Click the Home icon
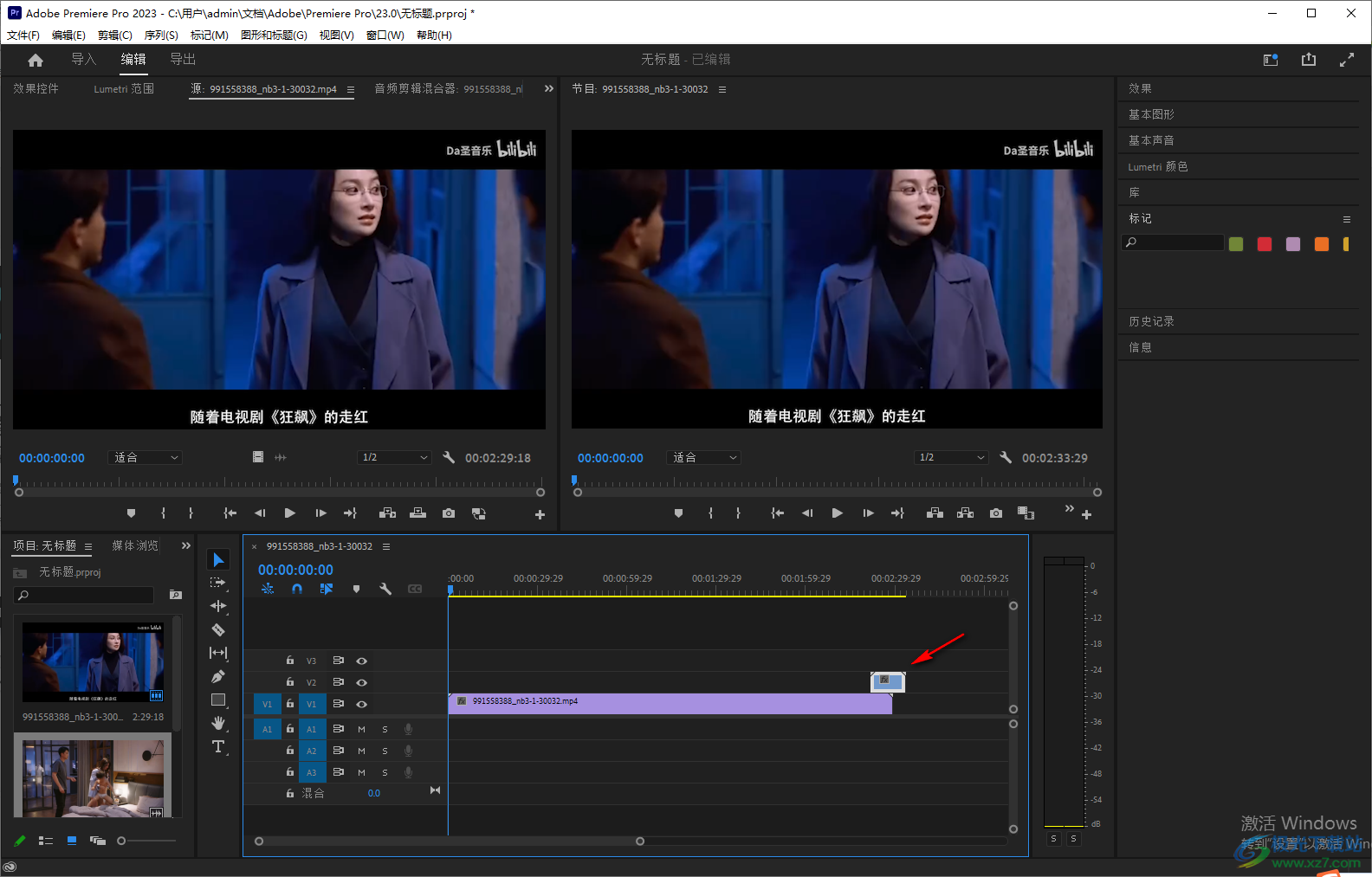 (36, 60)
